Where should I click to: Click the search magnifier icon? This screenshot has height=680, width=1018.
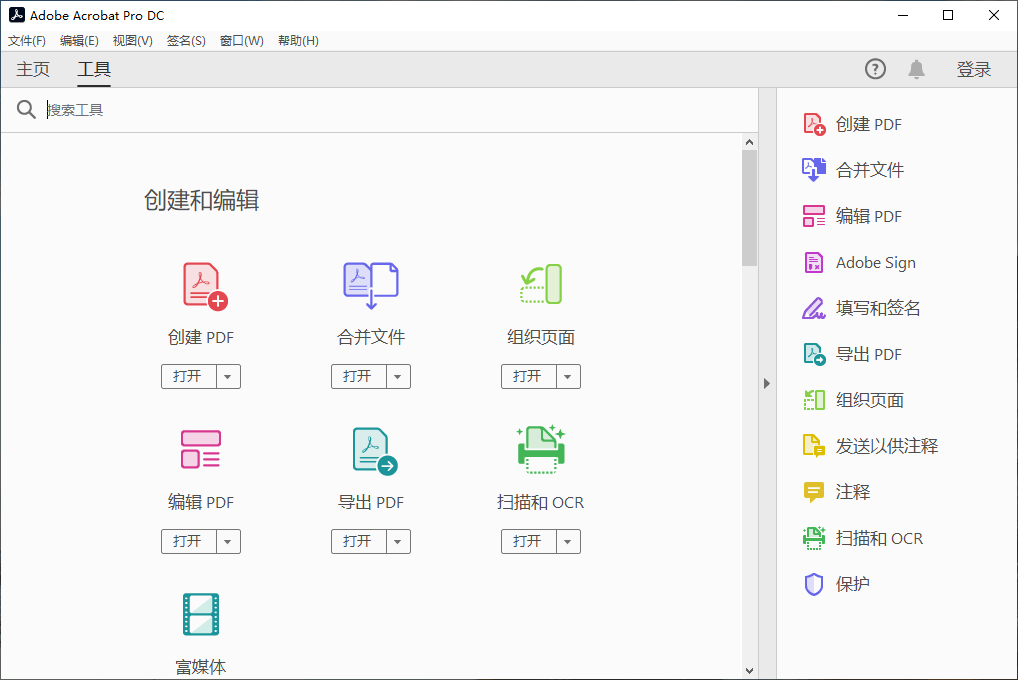click(26, 109)
